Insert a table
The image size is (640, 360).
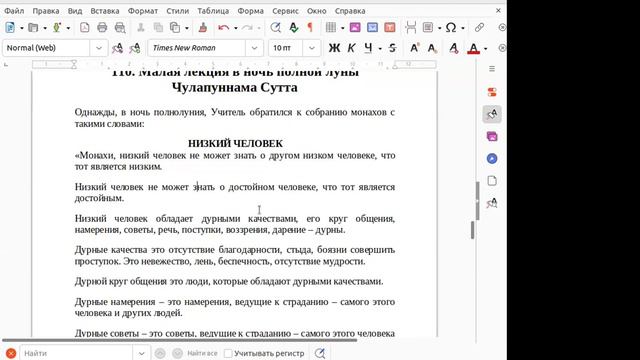tap(331, 27)
